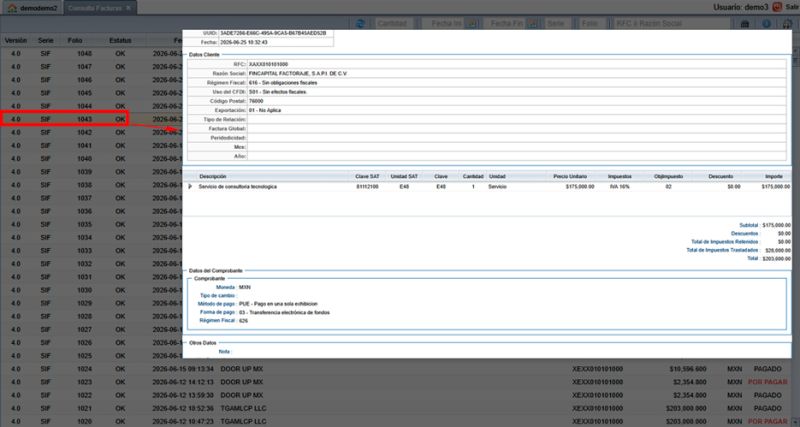Viewport: 800px width, 427px height.
Task: Open the Fecha Ini calendar picker icon
Action: click(472, 23)
